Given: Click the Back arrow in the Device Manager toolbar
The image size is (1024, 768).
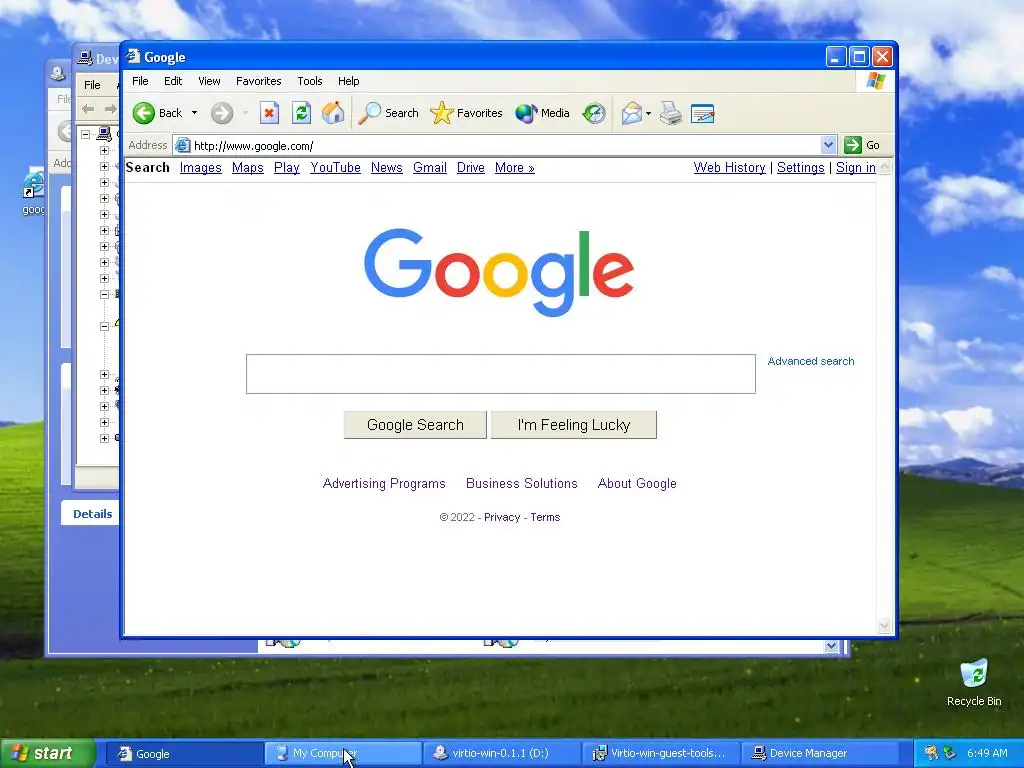Looking at the screenshot, I should [x=88, y=109].
